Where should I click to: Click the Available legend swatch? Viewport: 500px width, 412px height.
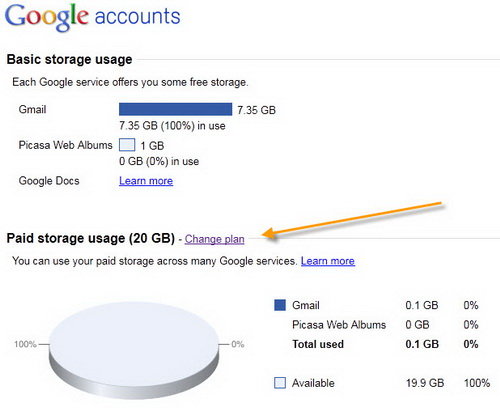(280, 383)
